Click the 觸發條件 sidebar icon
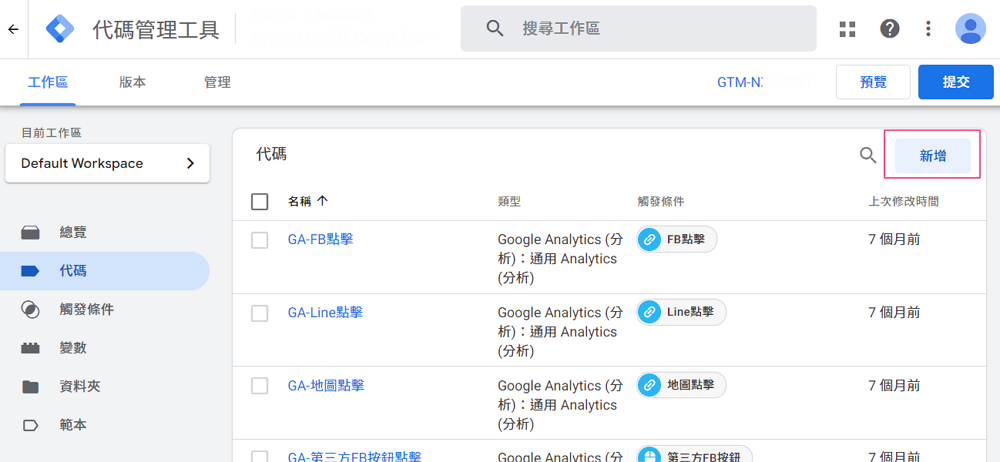This screenshot has height=462, width=1000. (x=31, y=309)
